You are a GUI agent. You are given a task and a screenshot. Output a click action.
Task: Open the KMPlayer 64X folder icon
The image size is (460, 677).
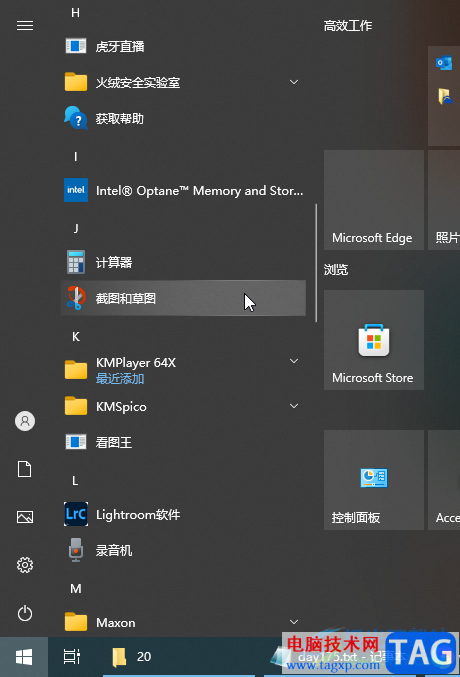[x=76, y=370]
